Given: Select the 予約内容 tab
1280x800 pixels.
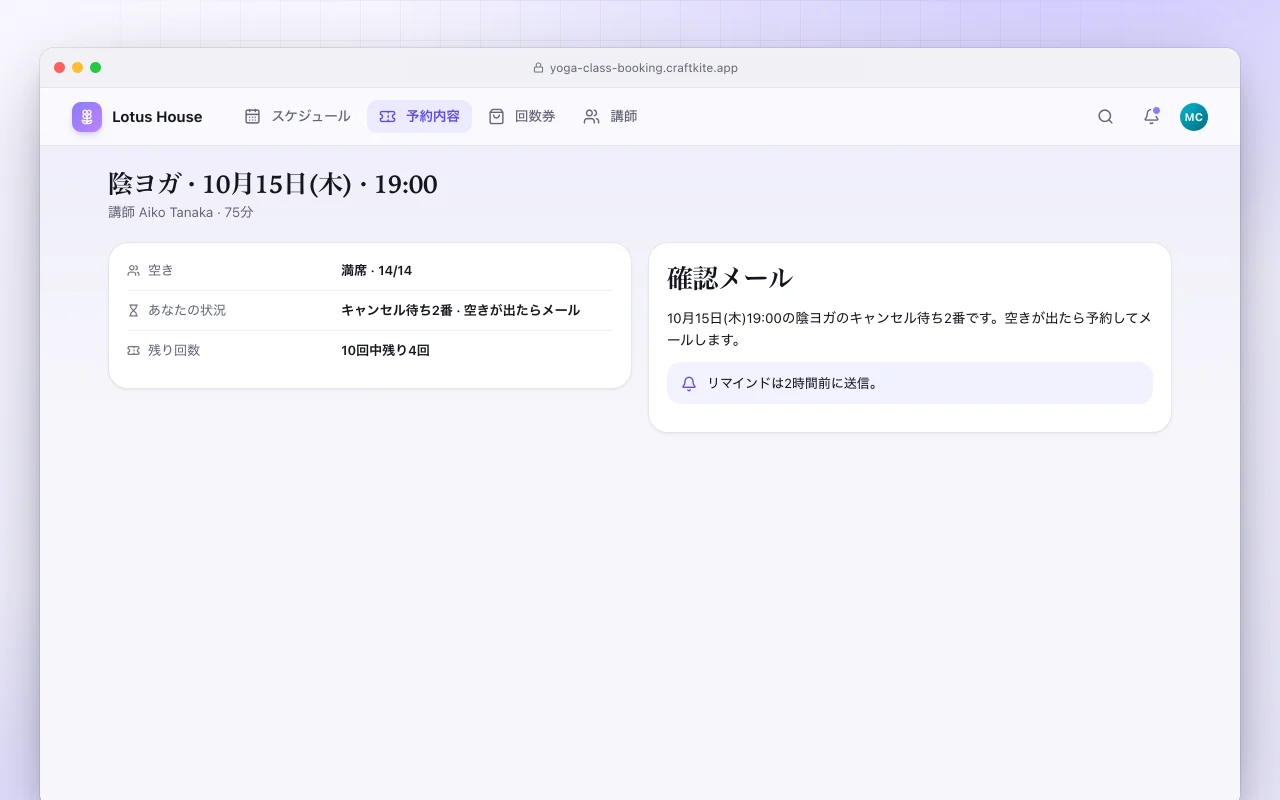Looking at the screenshot, I should [419, 116].
